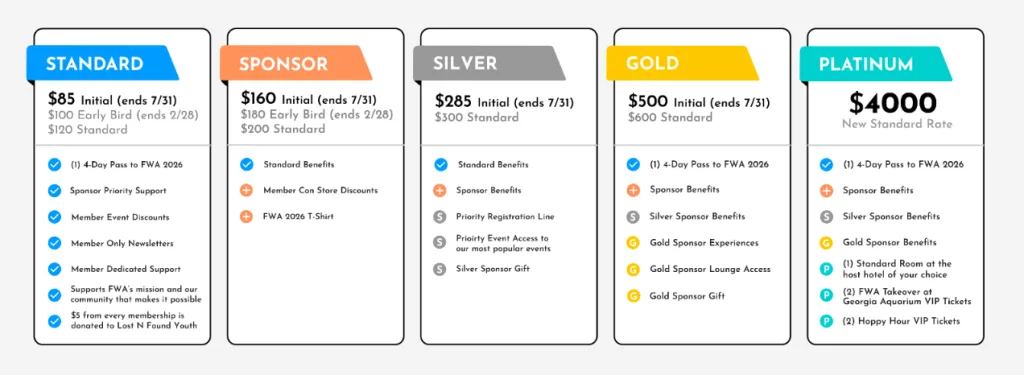This screenshot has width=1024, height=375.
Task: Click G icon next to Gold Sponsor Experiences
Action: 633,243
